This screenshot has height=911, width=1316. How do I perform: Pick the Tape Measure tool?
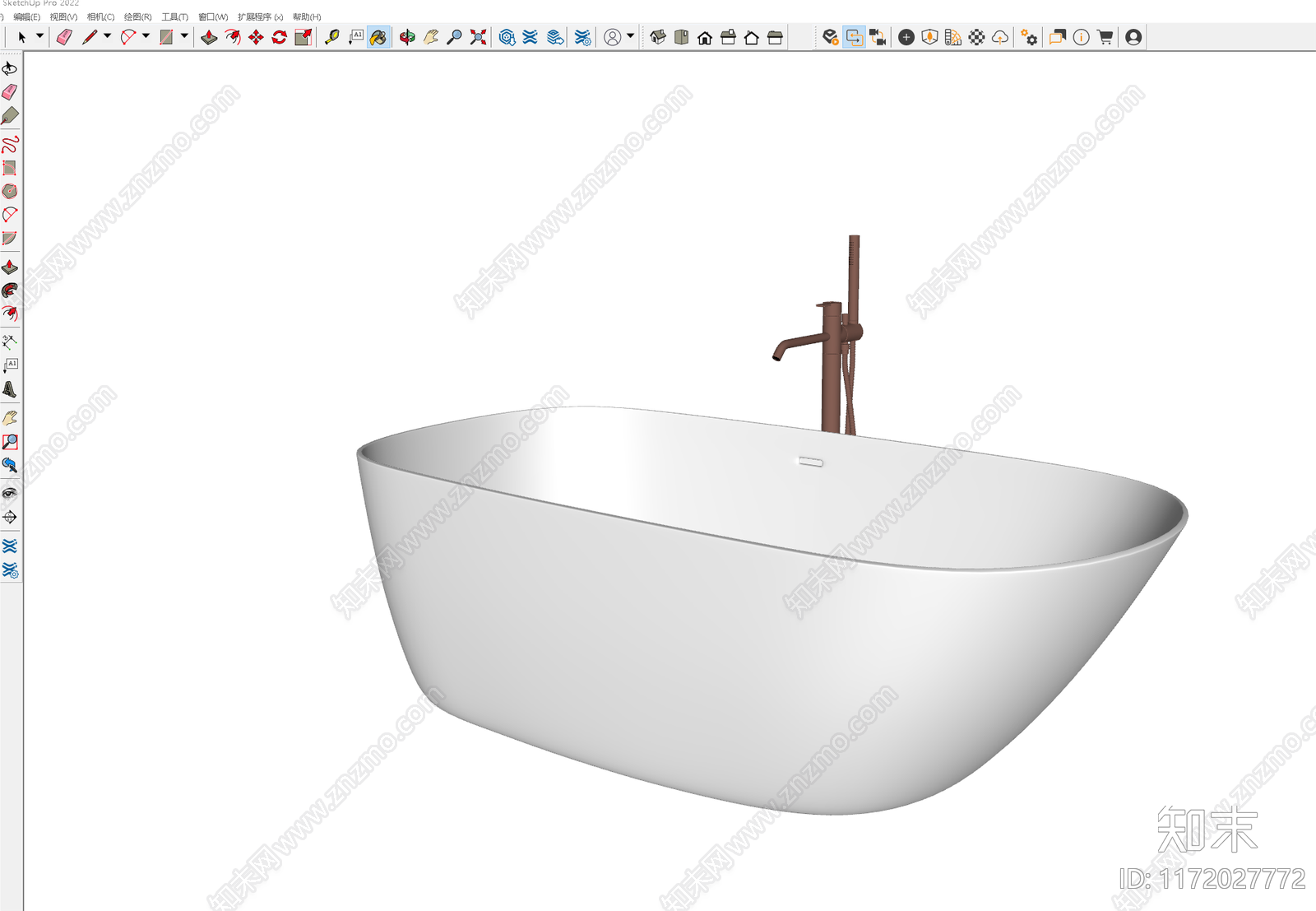point(332,37)
